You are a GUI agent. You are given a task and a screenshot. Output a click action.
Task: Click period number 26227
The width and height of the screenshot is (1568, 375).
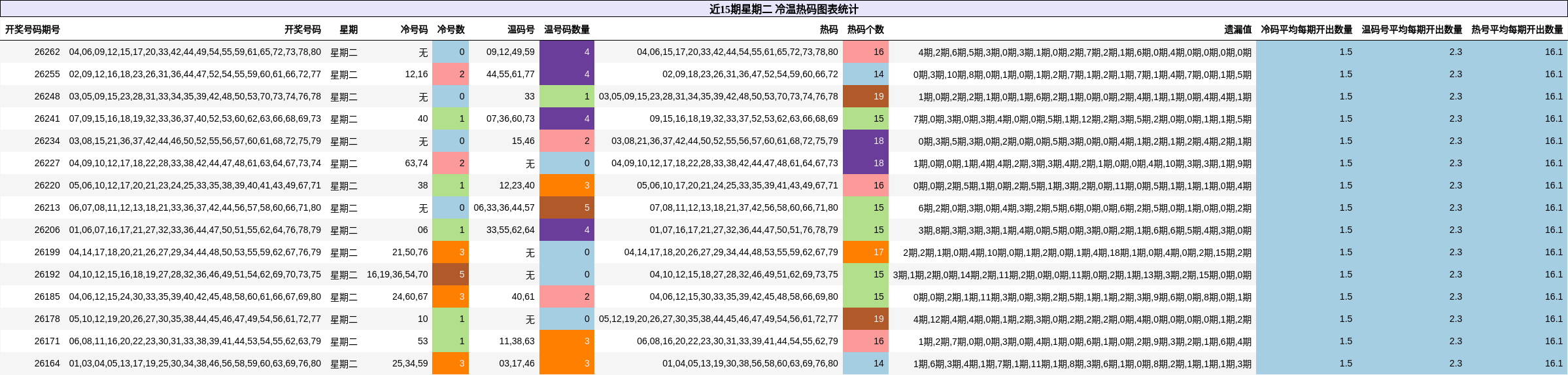coord(47,163)
